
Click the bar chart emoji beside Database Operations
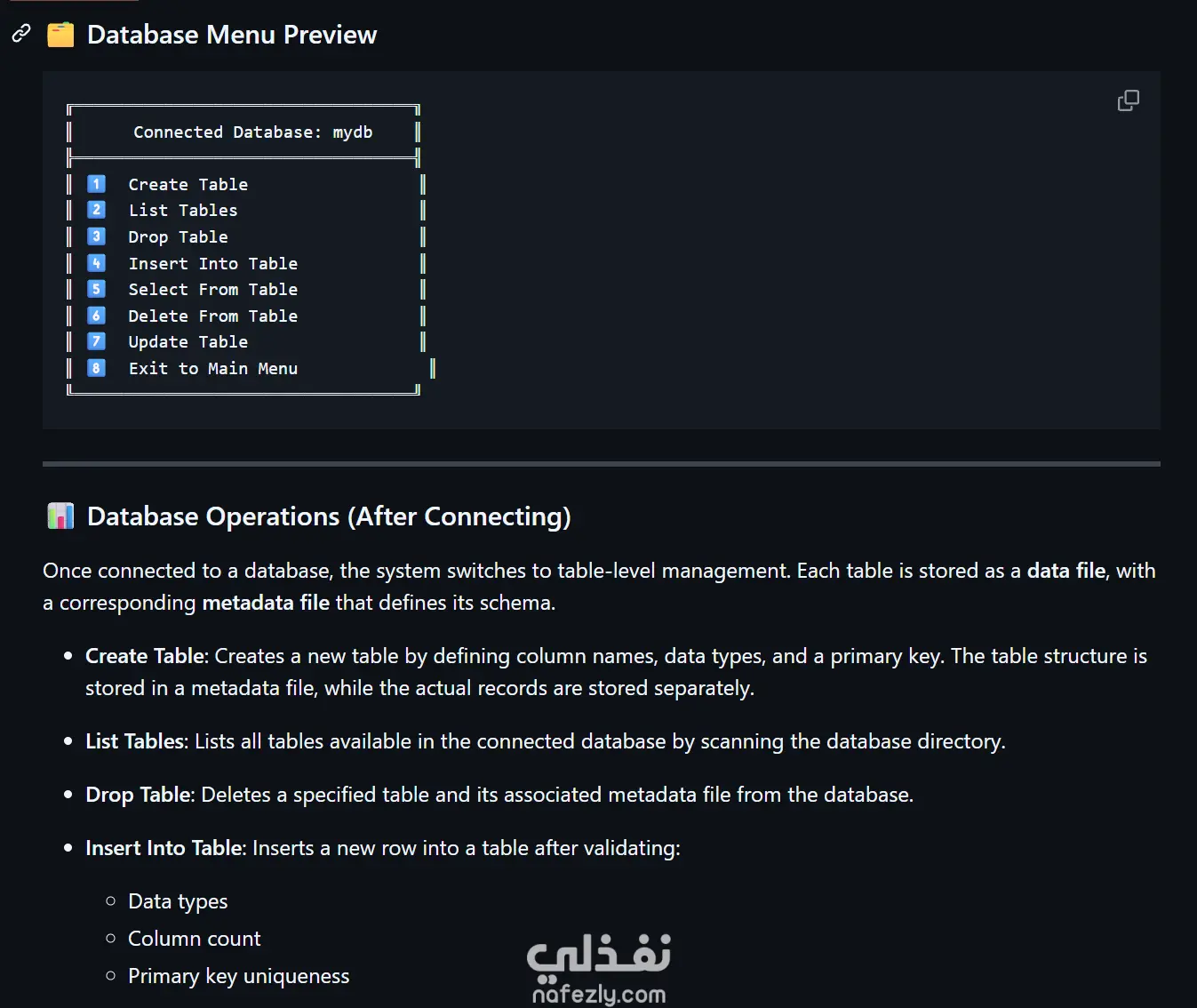coord(60,516)
